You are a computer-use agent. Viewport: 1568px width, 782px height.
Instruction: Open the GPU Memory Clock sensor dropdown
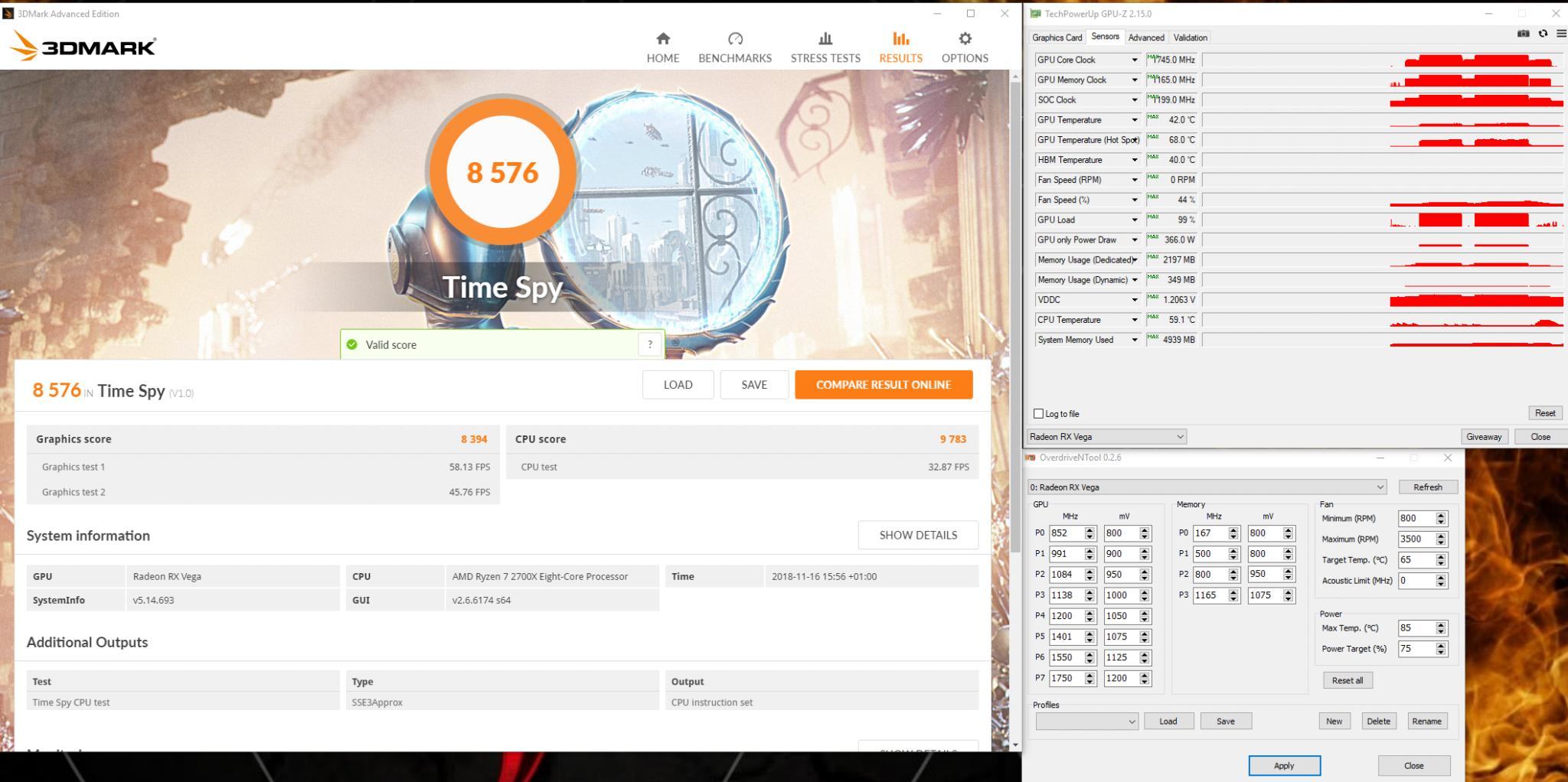click(x=1135, y=80)
